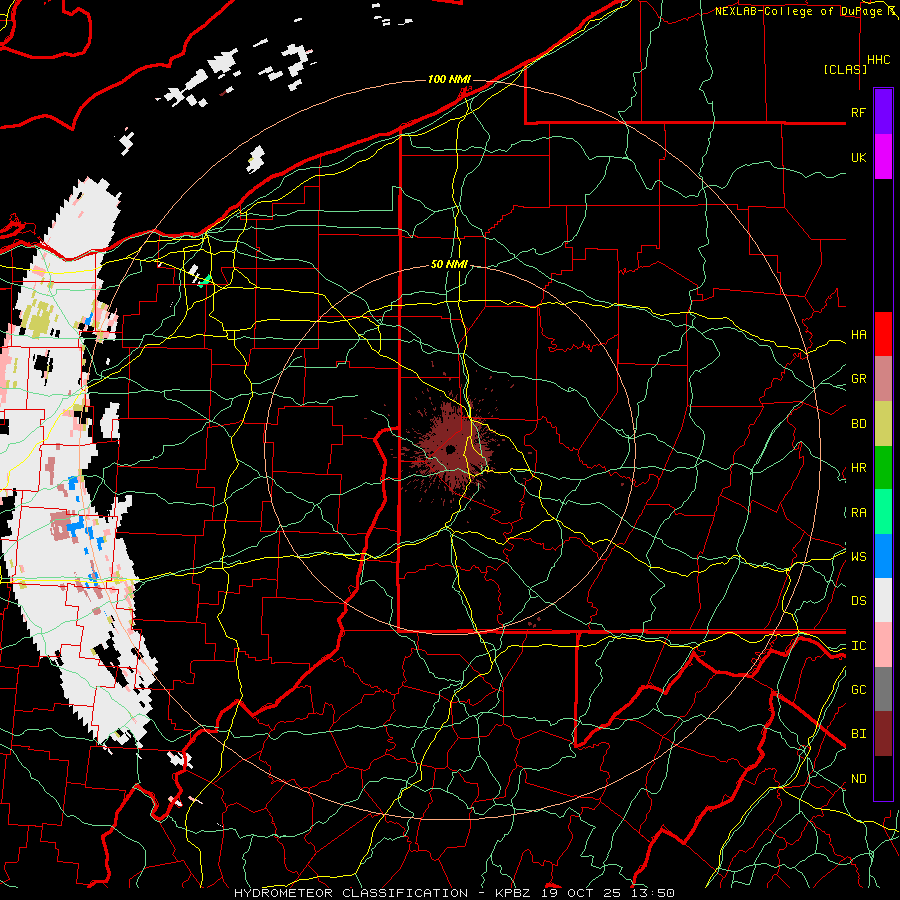Screen dimensions: 900x900
Task: Click the HA label in the legend
Action: pyautogui.click(x=858, y=335)
